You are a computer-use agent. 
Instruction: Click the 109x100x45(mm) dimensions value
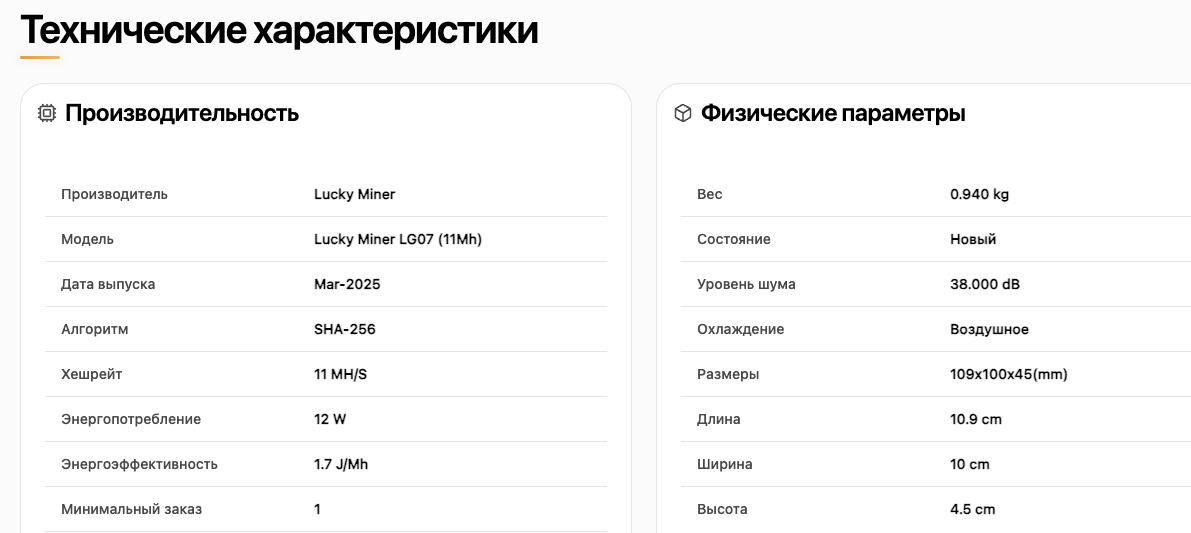[x=1009, y=374]
